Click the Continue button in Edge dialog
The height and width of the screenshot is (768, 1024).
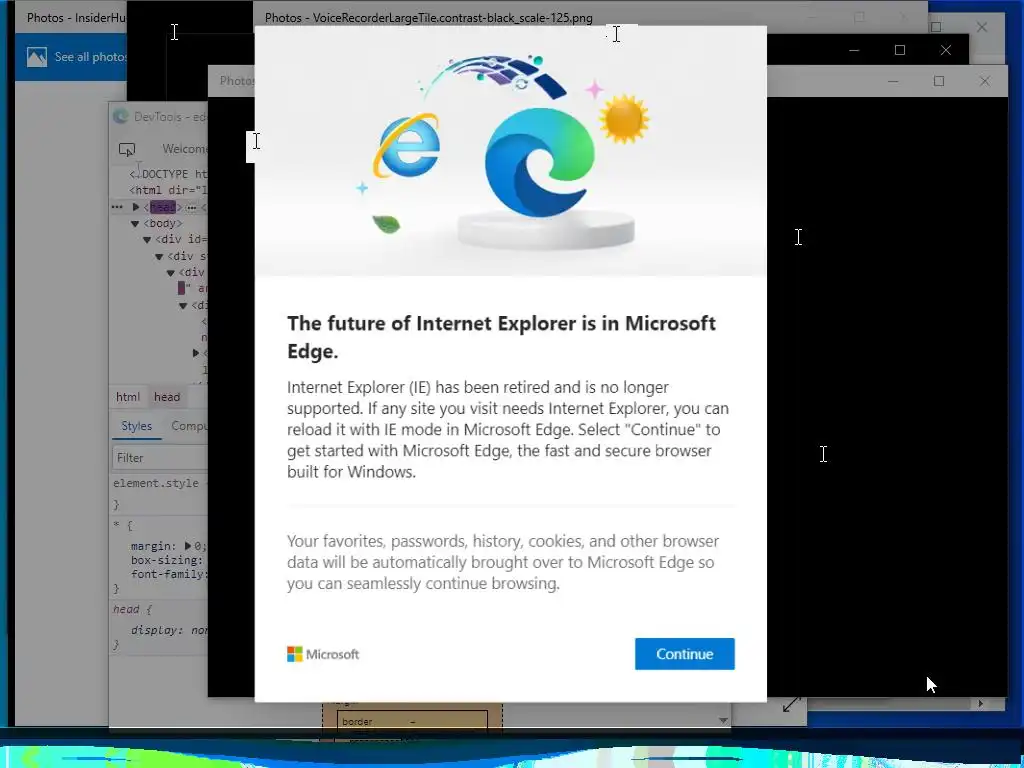pos(684,654)
